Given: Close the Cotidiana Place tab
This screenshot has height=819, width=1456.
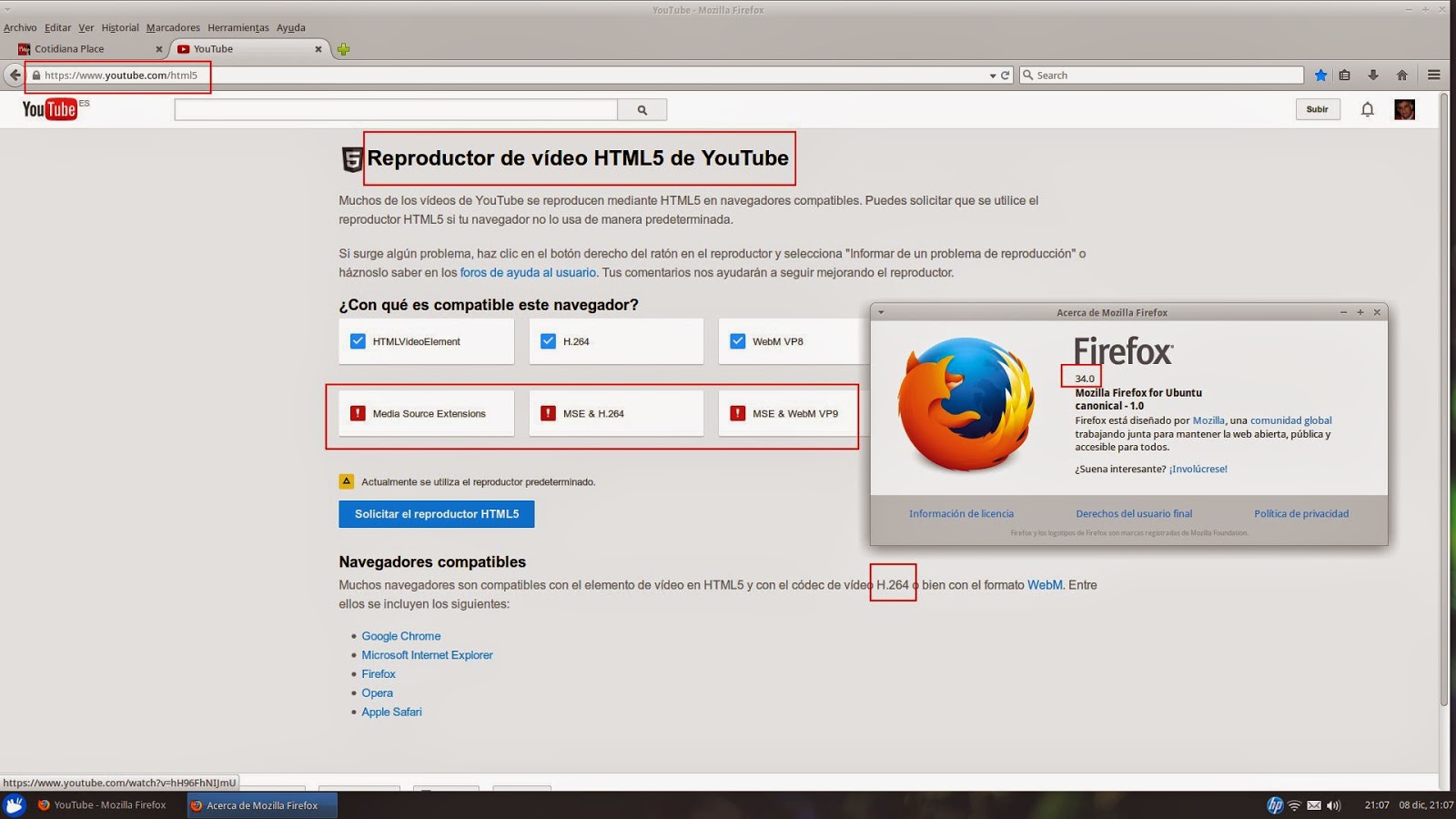Looking at the screenshot, I should coord(158,49).
